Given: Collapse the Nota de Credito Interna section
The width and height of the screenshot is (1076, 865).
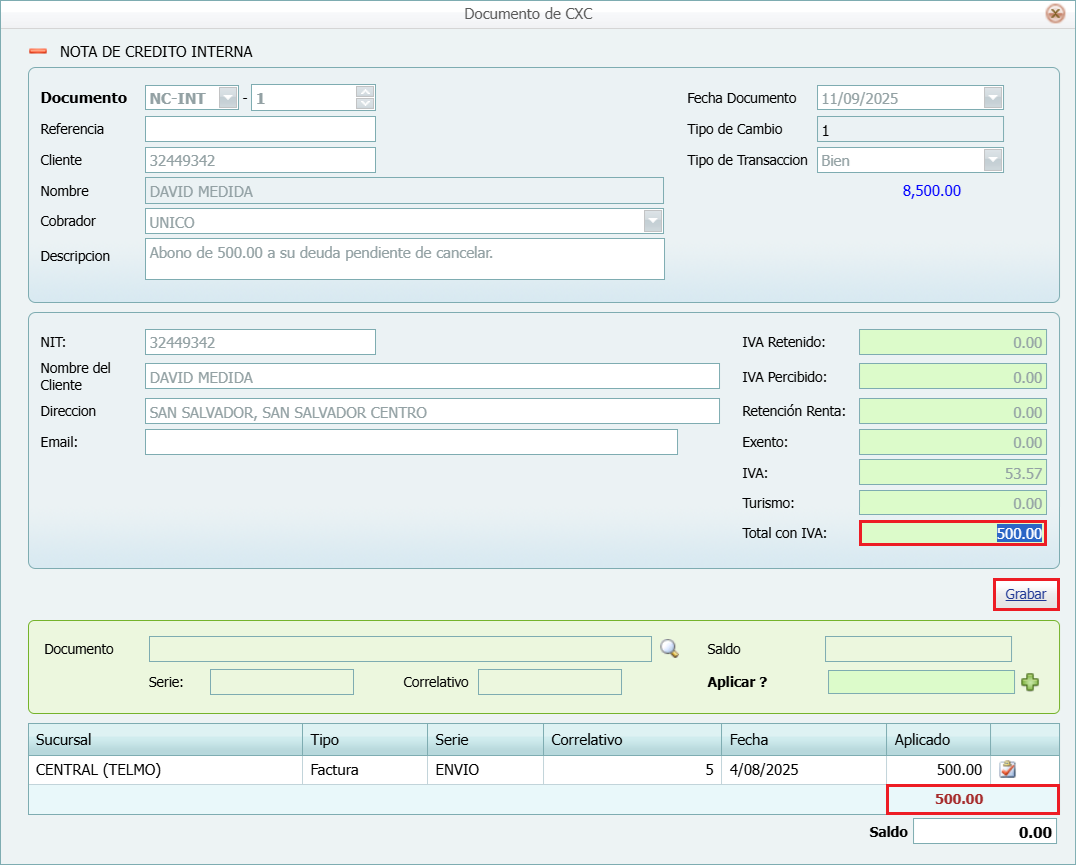Looking at the screenshot, I should tap(38, 51).
